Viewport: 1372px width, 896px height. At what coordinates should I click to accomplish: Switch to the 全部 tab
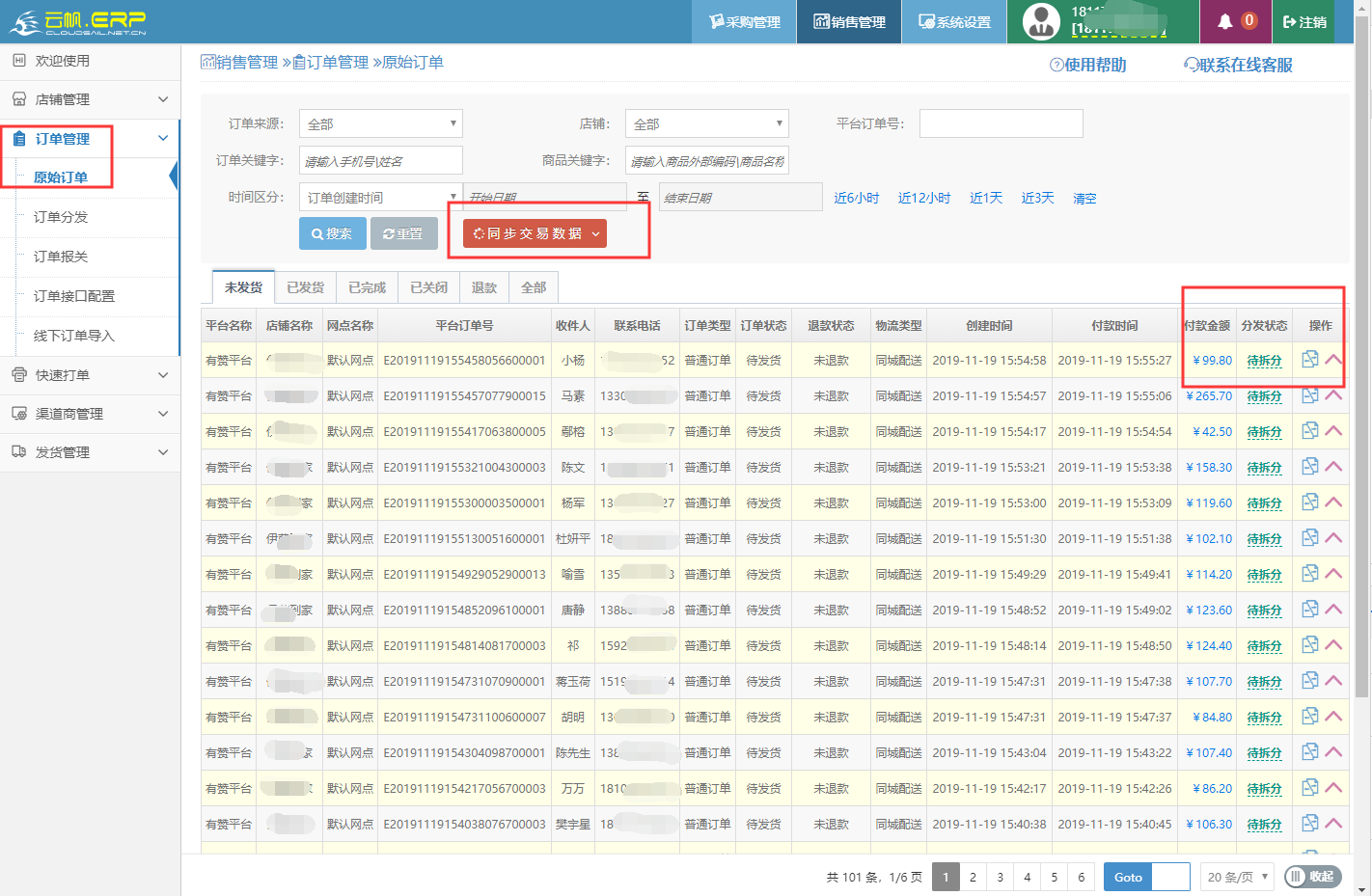tap(534, 287)
